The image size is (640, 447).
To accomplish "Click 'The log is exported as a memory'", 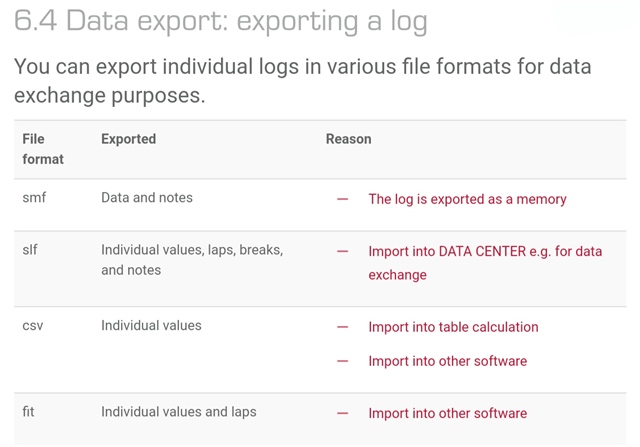I will tap(467, 199).
